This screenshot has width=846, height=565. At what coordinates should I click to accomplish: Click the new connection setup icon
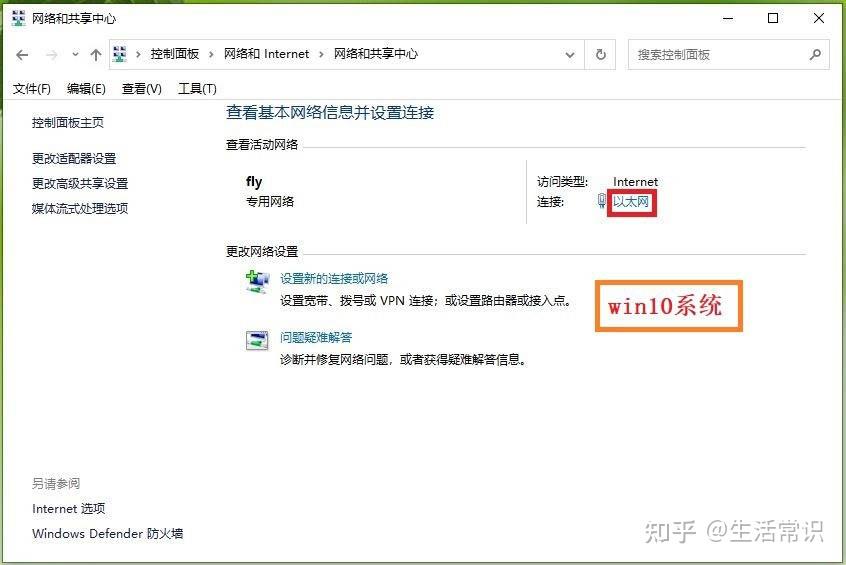(257, 282)
